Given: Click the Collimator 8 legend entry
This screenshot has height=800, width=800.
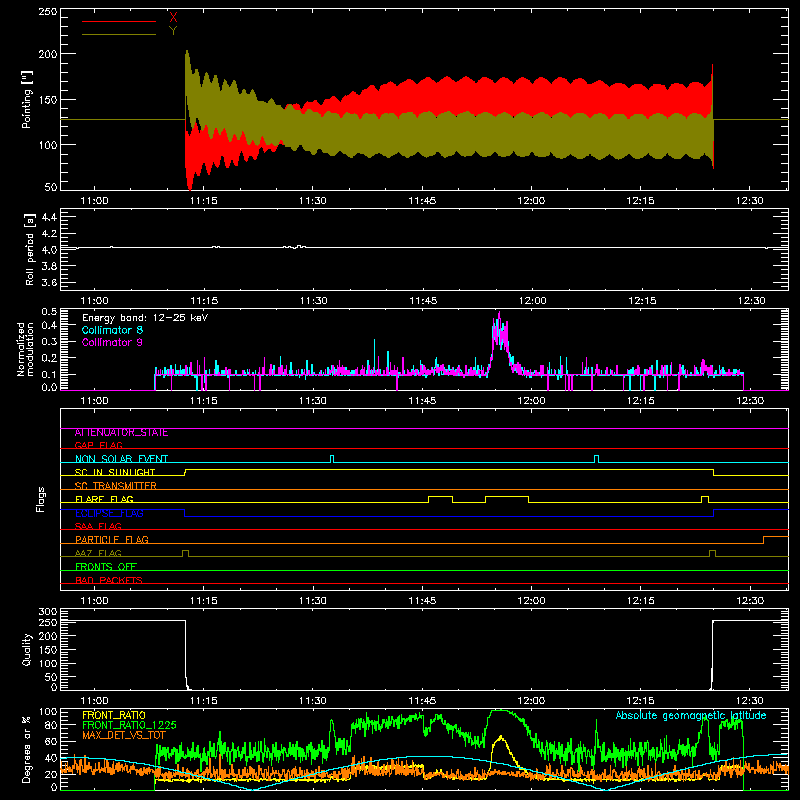Looking at the screenshot, I should (112, 330).
